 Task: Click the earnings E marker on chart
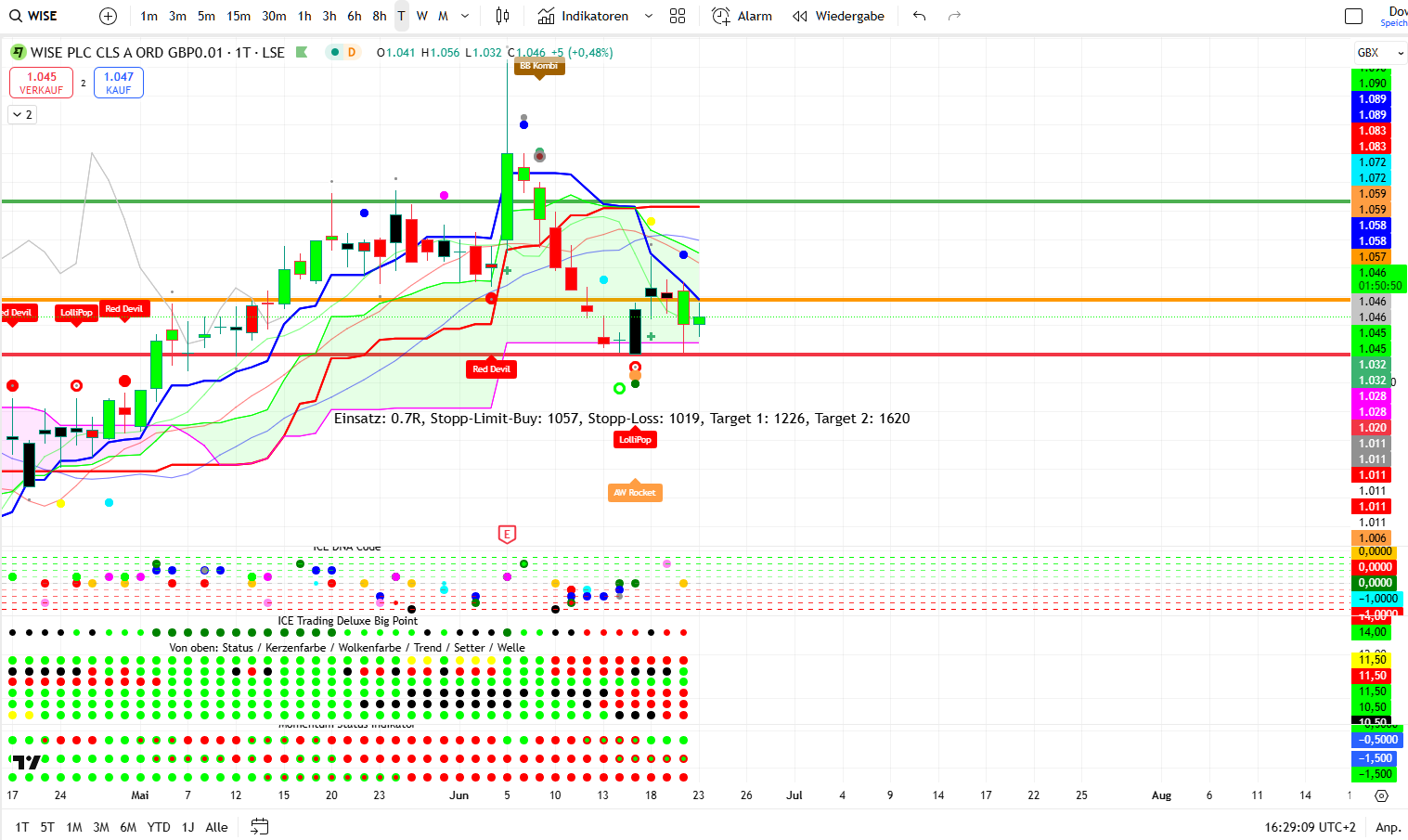[507, 534]
